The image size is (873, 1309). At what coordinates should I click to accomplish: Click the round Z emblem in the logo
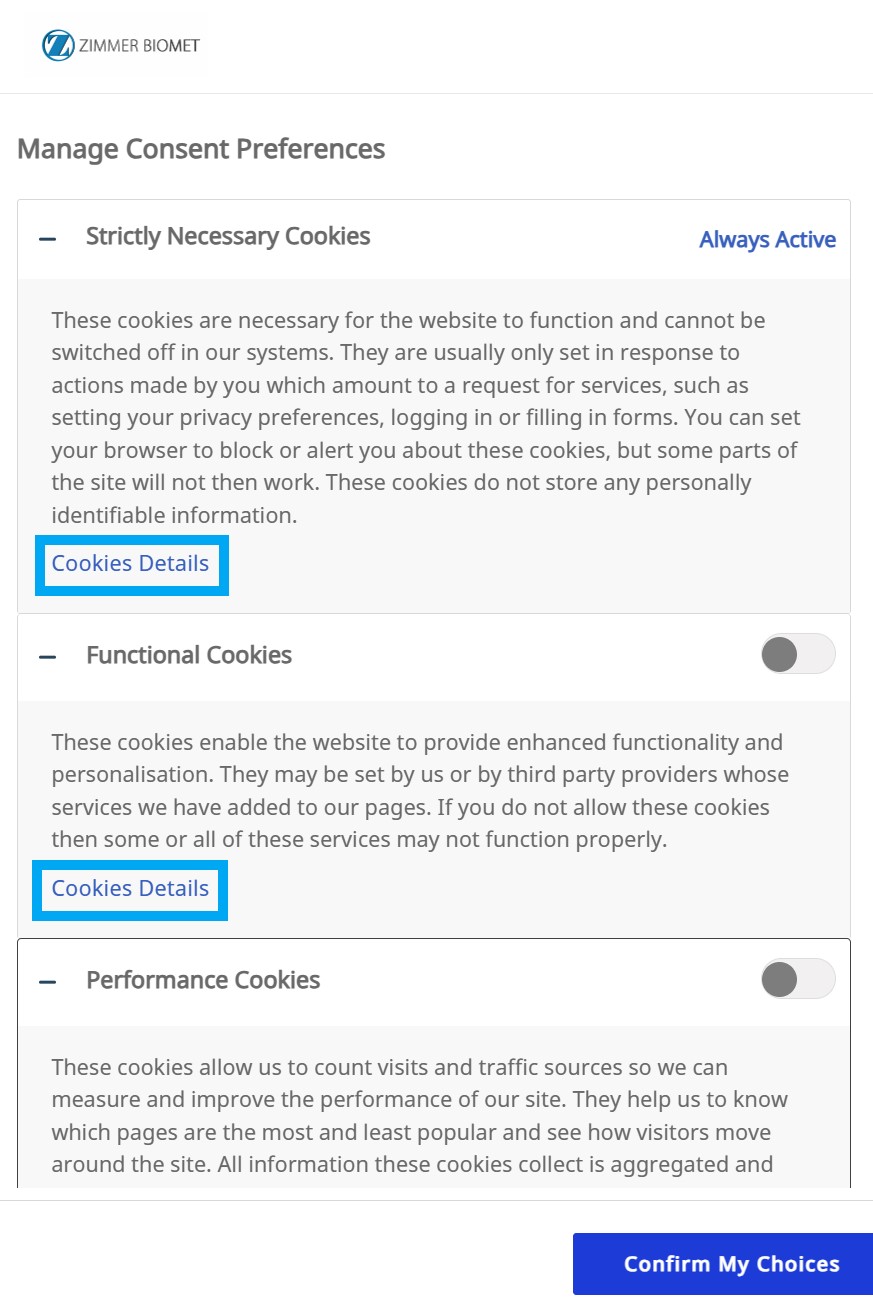click(x=58, y=45)
